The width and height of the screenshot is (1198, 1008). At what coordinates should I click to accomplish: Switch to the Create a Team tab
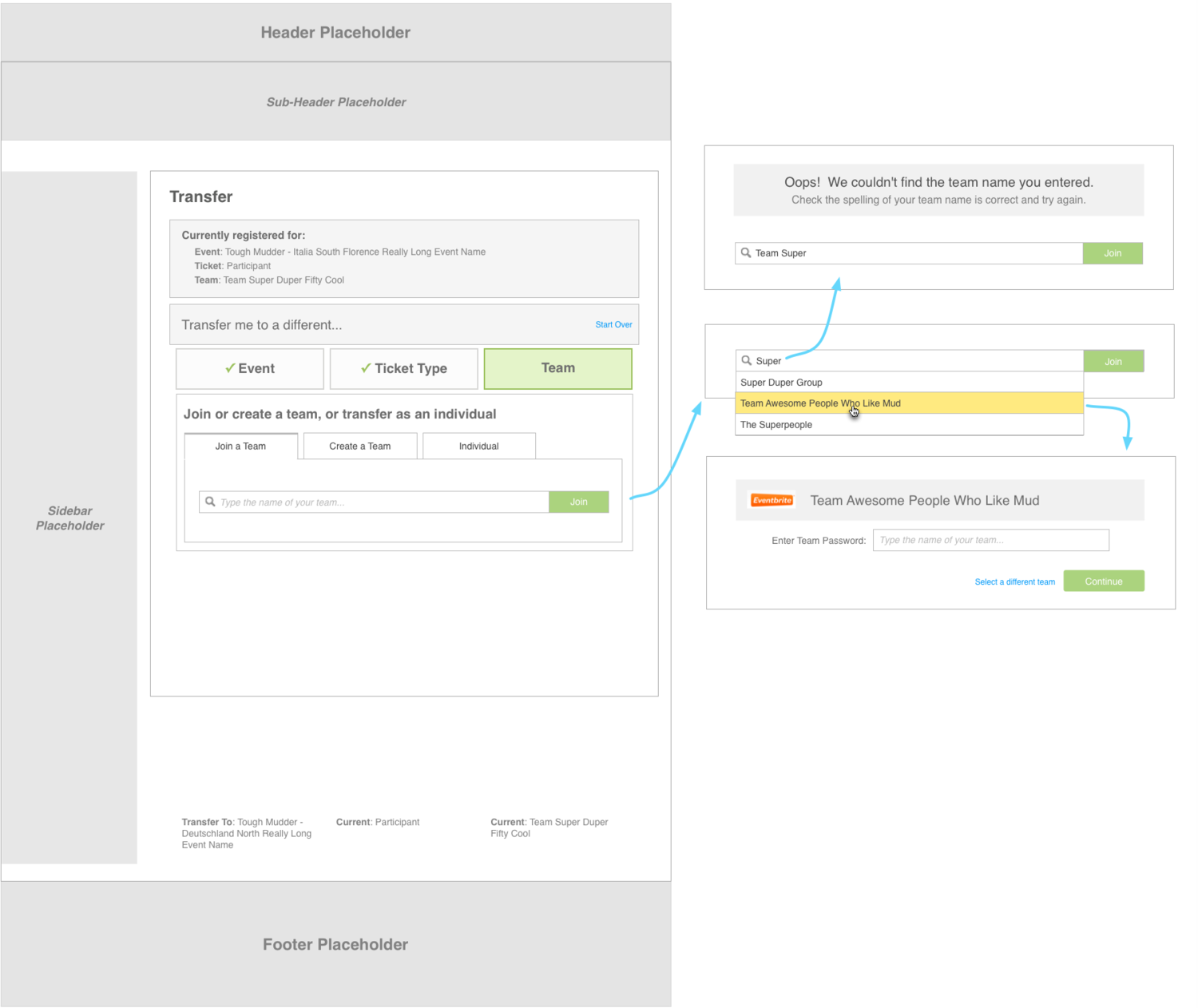(x=359, y=446)
